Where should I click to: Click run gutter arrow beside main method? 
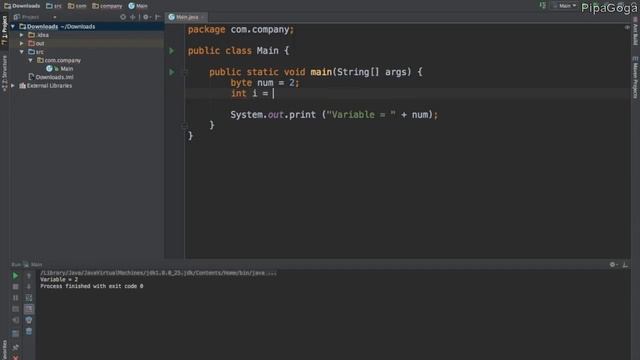click(x=172, y=72)
